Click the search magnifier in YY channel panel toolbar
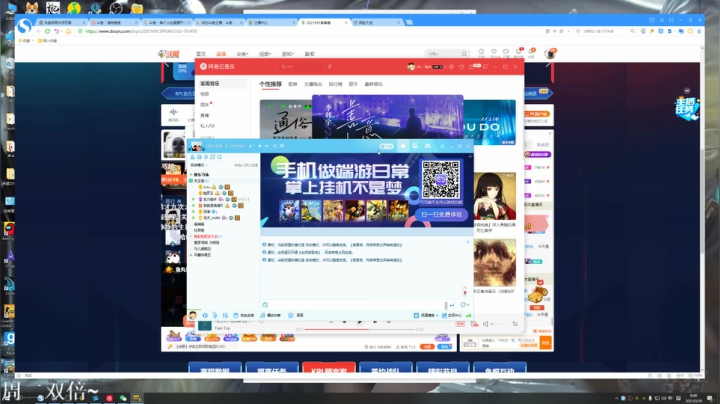720x404 pixels. (x=219, y=157)
